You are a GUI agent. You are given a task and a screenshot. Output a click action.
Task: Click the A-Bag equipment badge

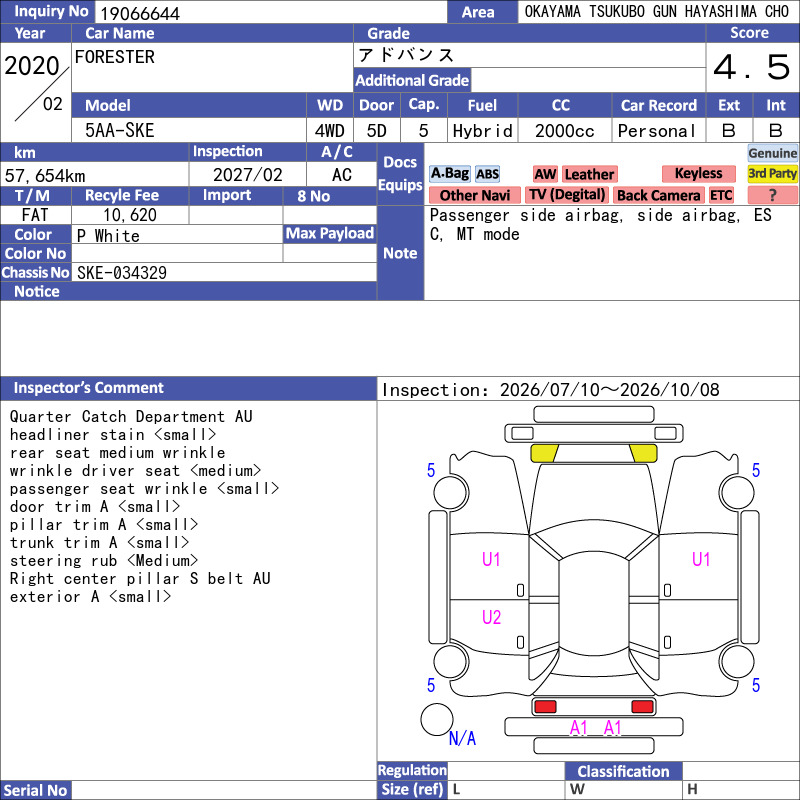pos(449,174)
